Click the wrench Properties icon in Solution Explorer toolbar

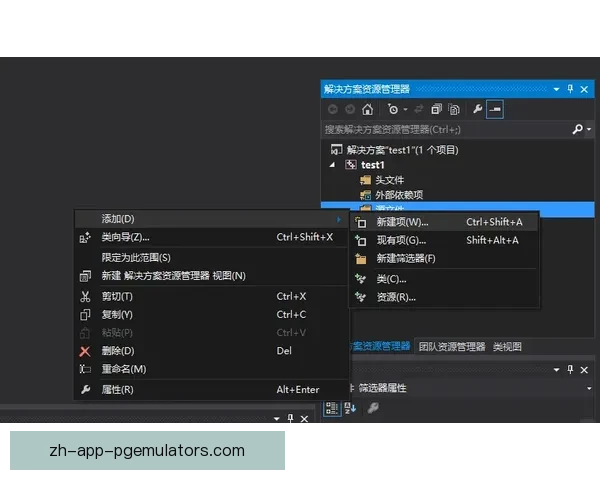(x=477, y=109)
